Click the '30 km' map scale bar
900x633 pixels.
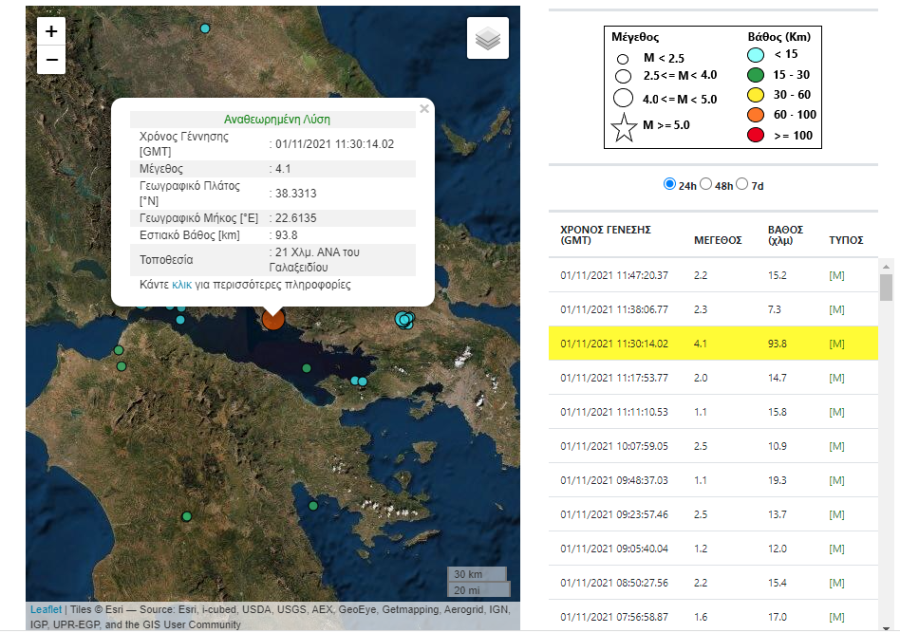[477, 574]
